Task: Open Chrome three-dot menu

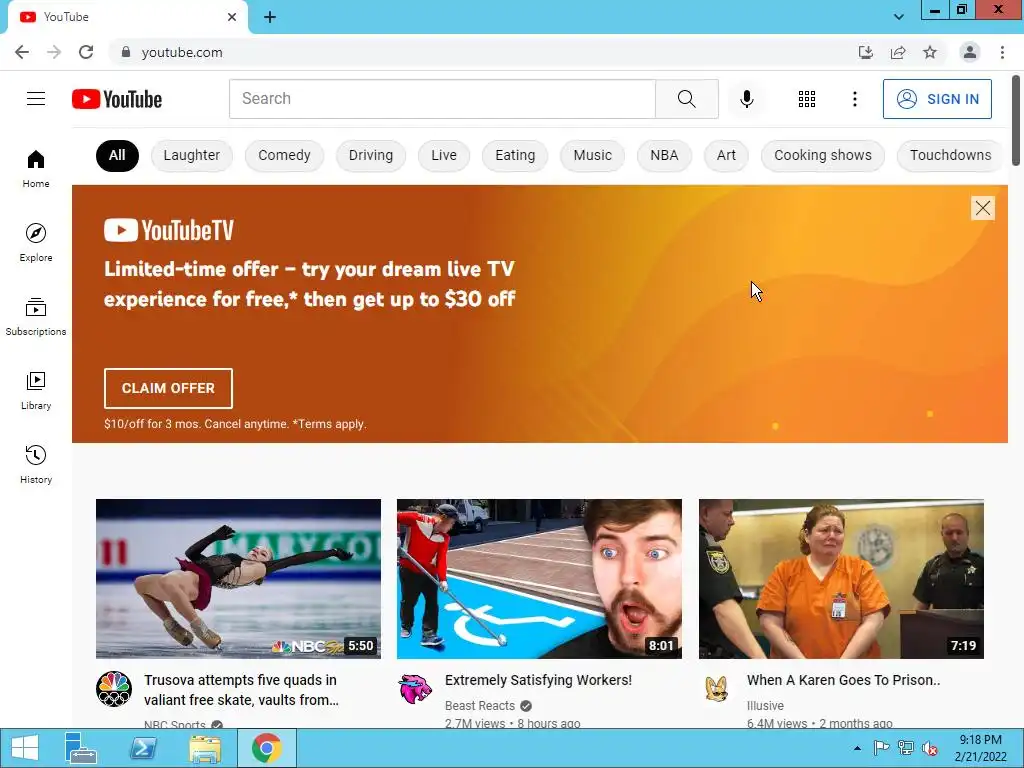Action: [x=1002, y=52]
